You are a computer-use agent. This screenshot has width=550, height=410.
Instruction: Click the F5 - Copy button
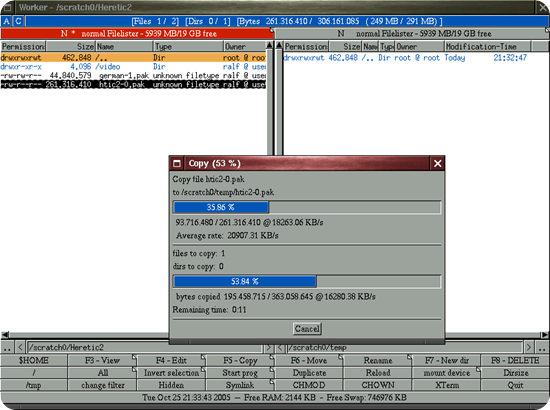click(240, 360)
